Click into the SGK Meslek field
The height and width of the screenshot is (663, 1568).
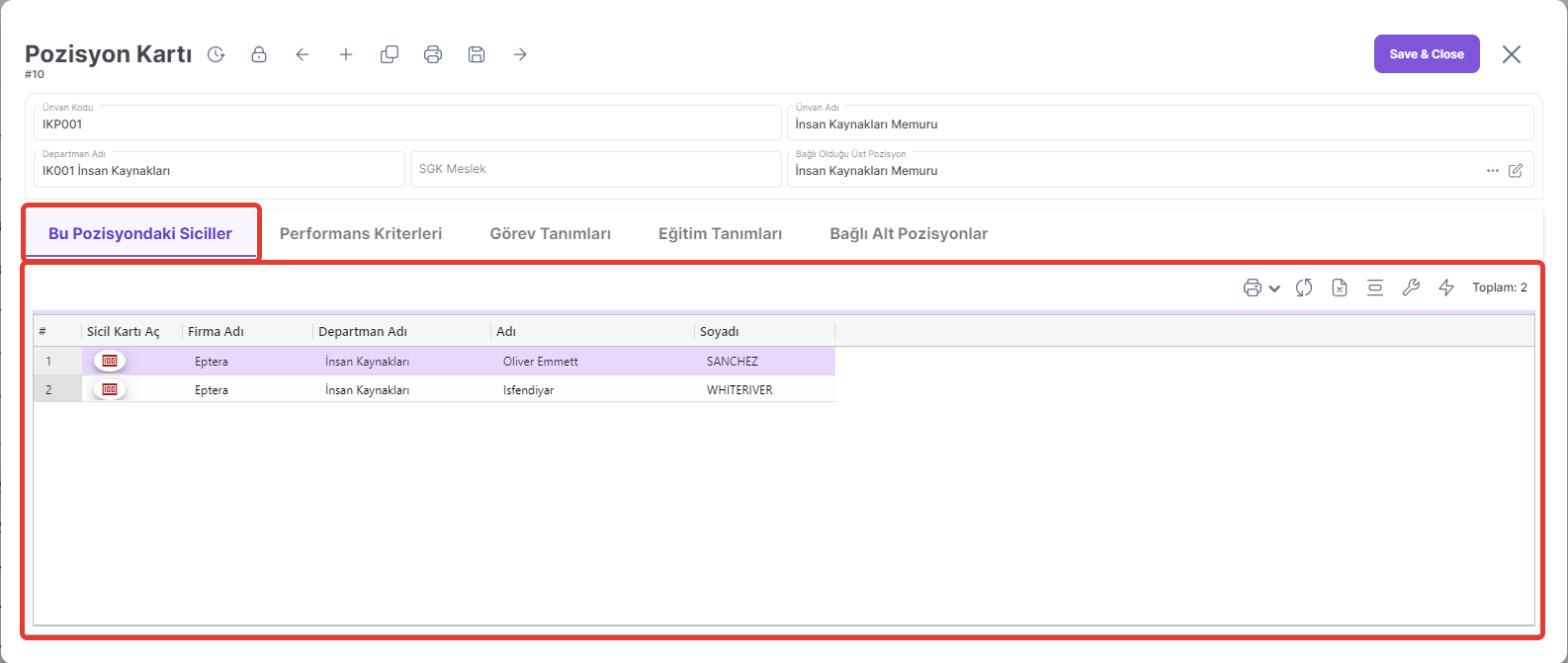pyautogui.click(x=595, y=169)
